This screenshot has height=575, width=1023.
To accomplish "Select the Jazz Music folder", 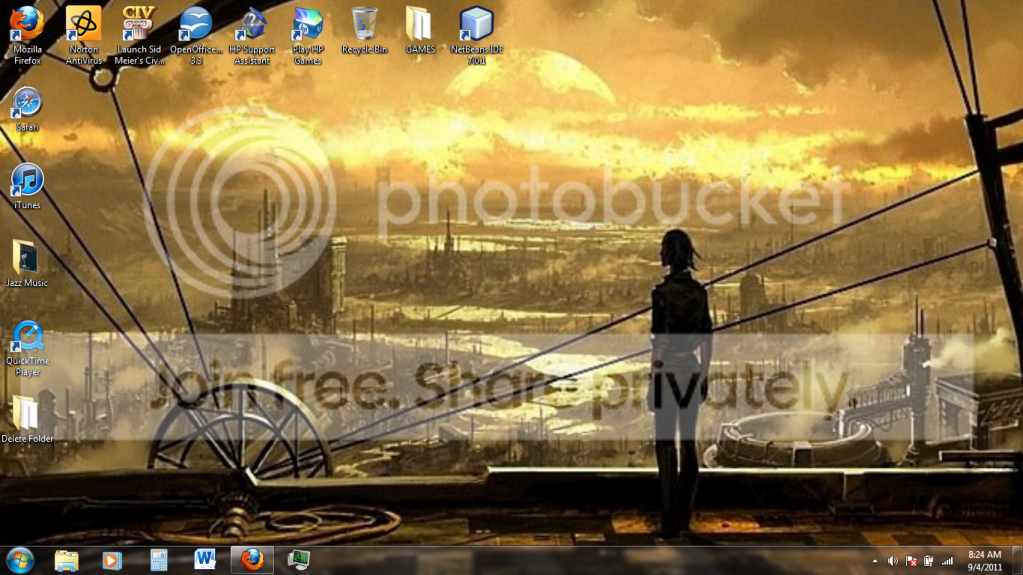I will (x=27, y=264).
